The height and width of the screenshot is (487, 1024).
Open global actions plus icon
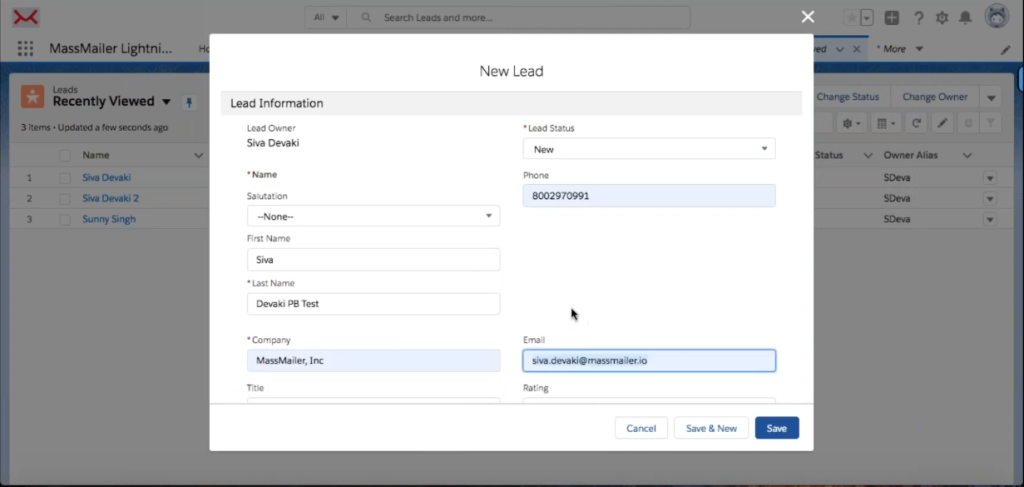click(891, 18)
